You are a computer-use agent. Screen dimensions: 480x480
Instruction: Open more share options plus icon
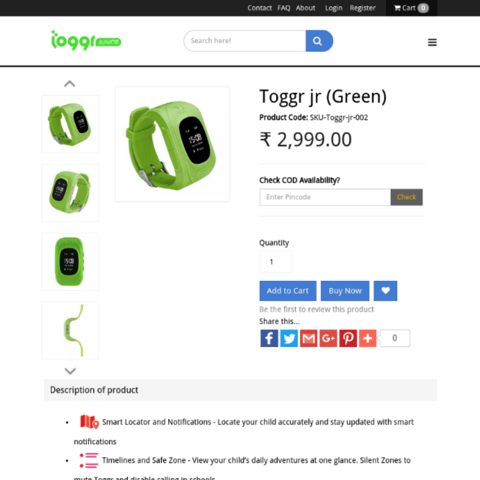click(368, 338)
